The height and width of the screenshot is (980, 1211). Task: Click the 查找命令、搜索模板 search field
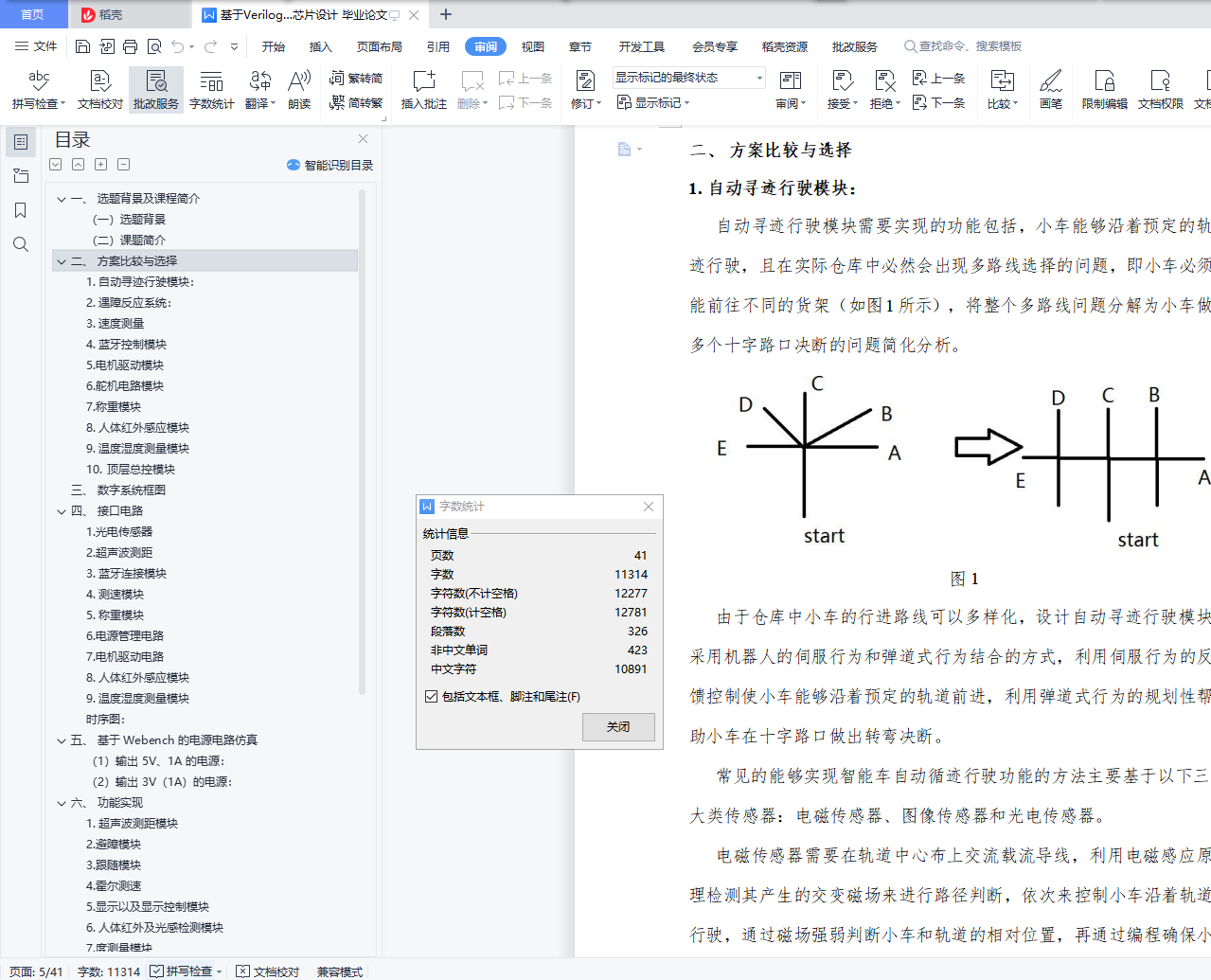[x=963, y=46]
